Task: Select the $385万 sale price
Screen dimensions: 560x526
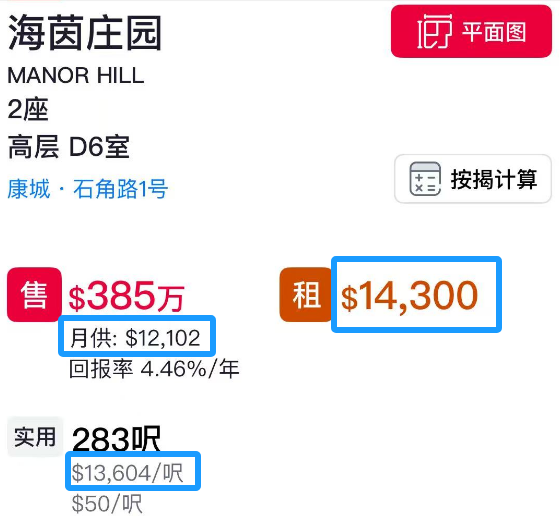Action: [x=126, y=296]
